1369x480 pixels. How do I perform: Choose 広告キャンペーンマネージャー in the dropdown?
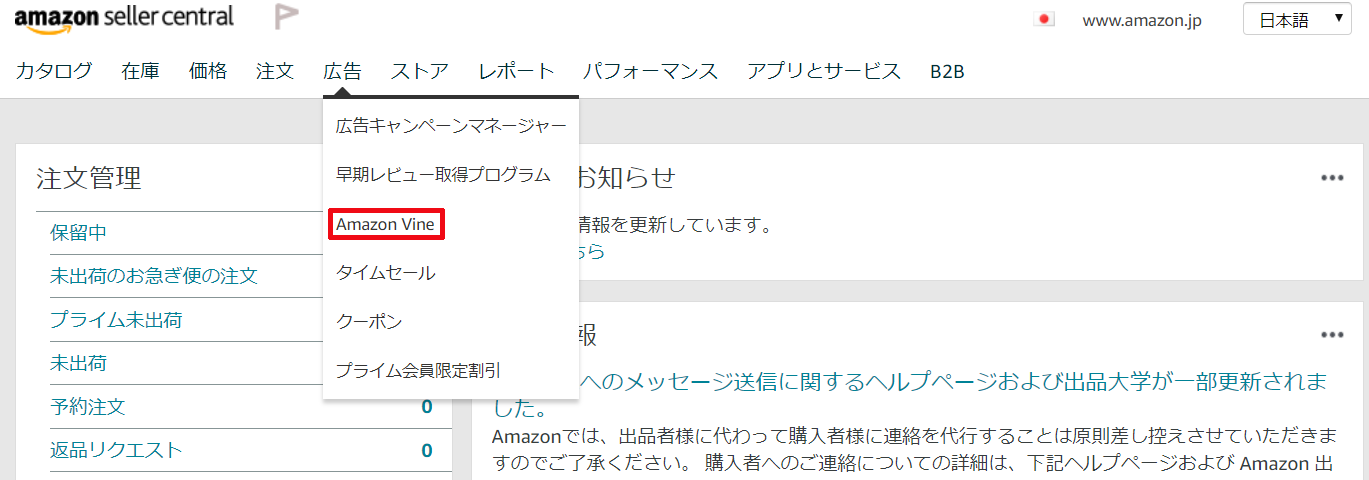pos(451,126)
